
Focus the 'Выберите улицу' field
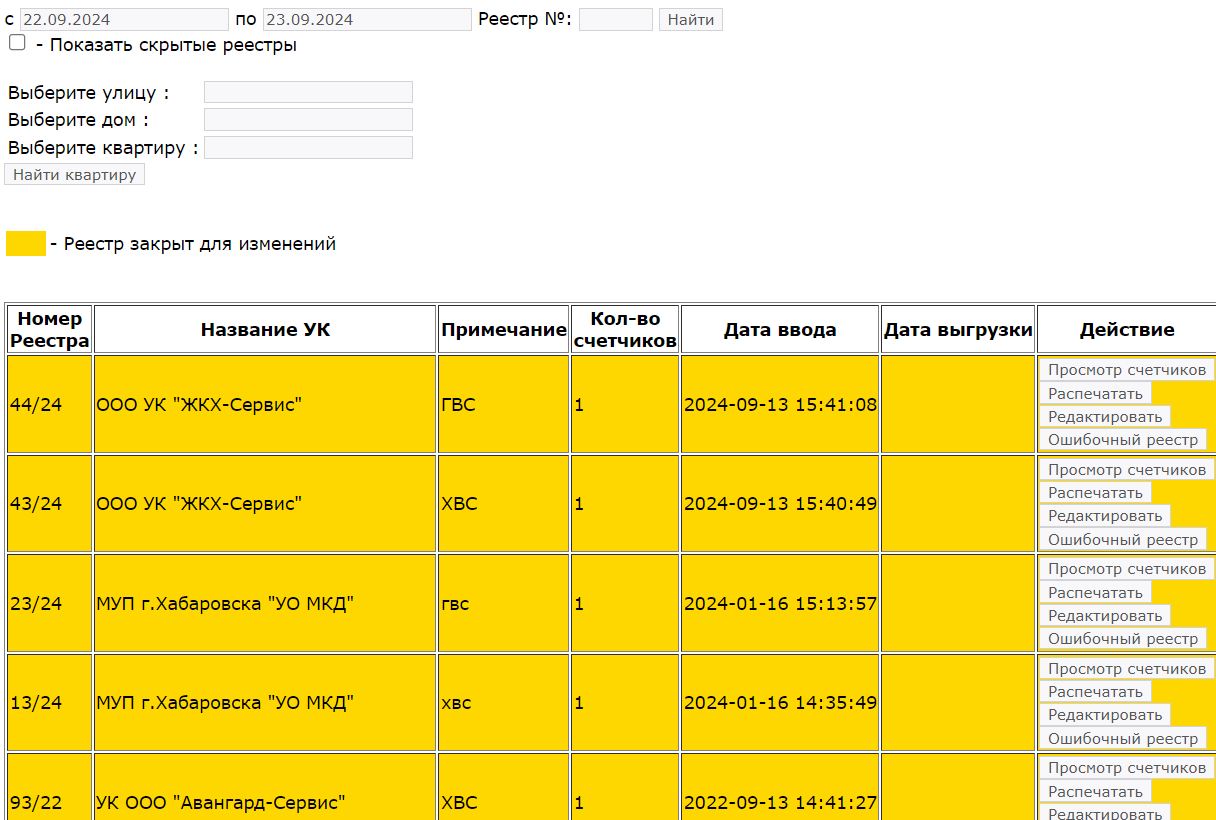click(x=308, y=92)
